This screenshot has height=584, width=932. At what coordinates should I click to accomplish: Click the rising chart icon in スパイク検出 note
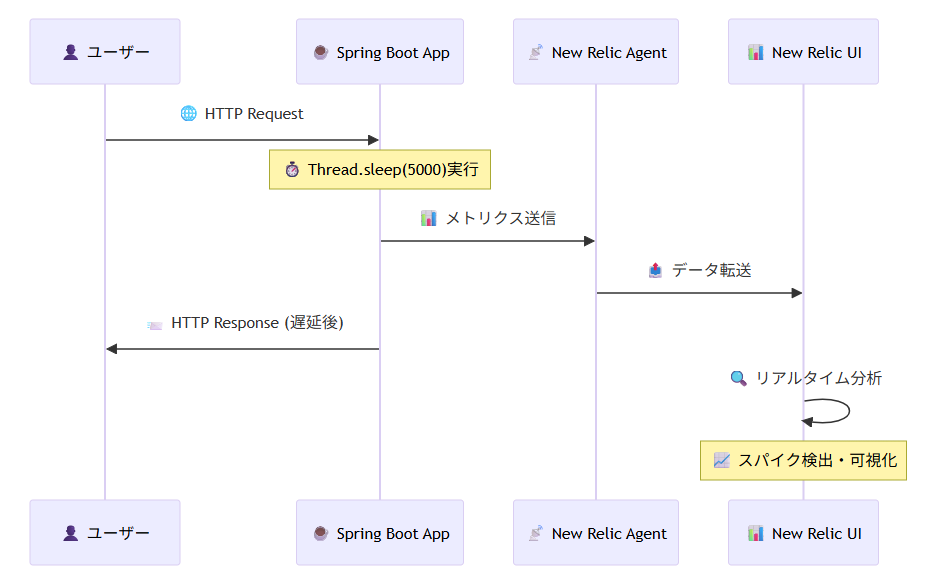[x=722, y=460]
